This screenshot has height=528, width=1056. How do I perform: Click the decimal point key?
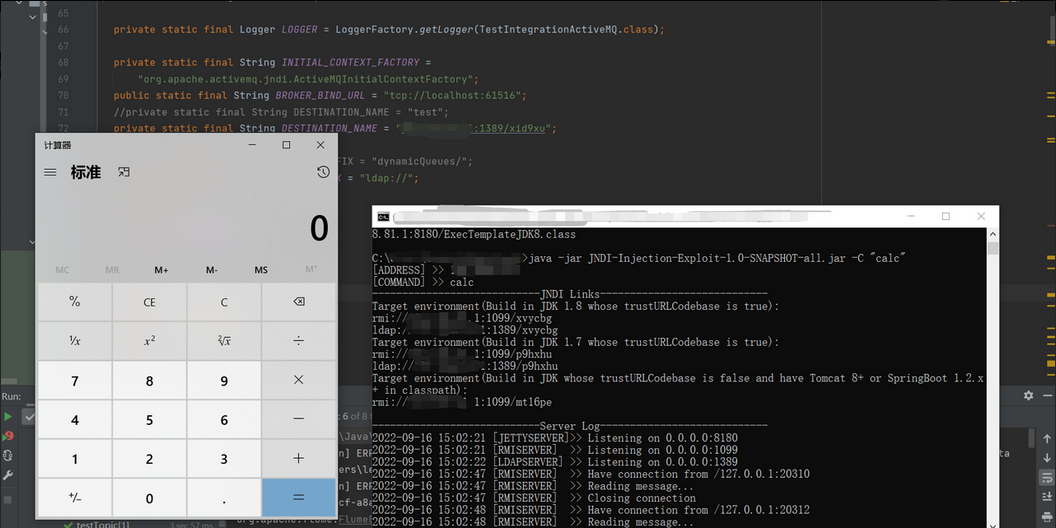224,498
